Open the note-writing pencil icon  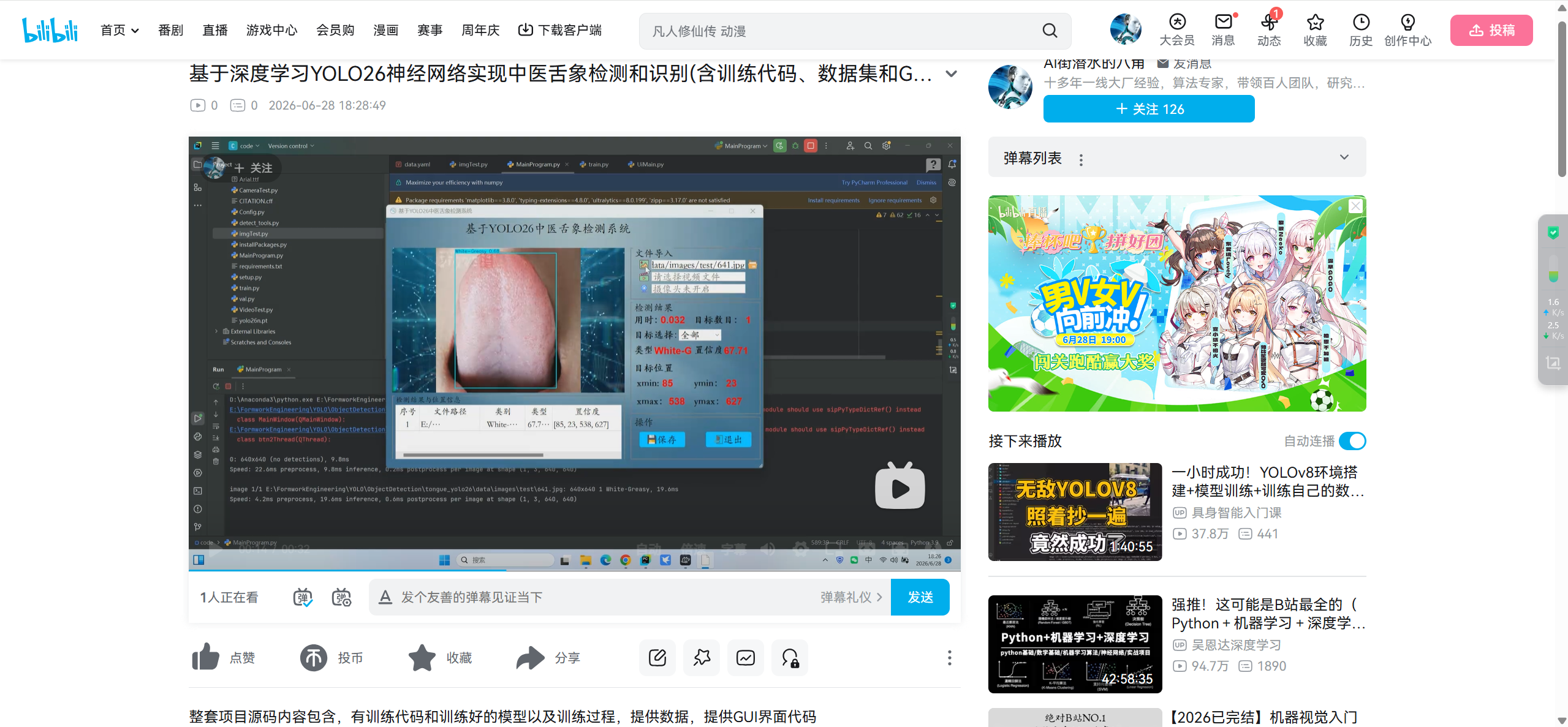tap(657, 658)
